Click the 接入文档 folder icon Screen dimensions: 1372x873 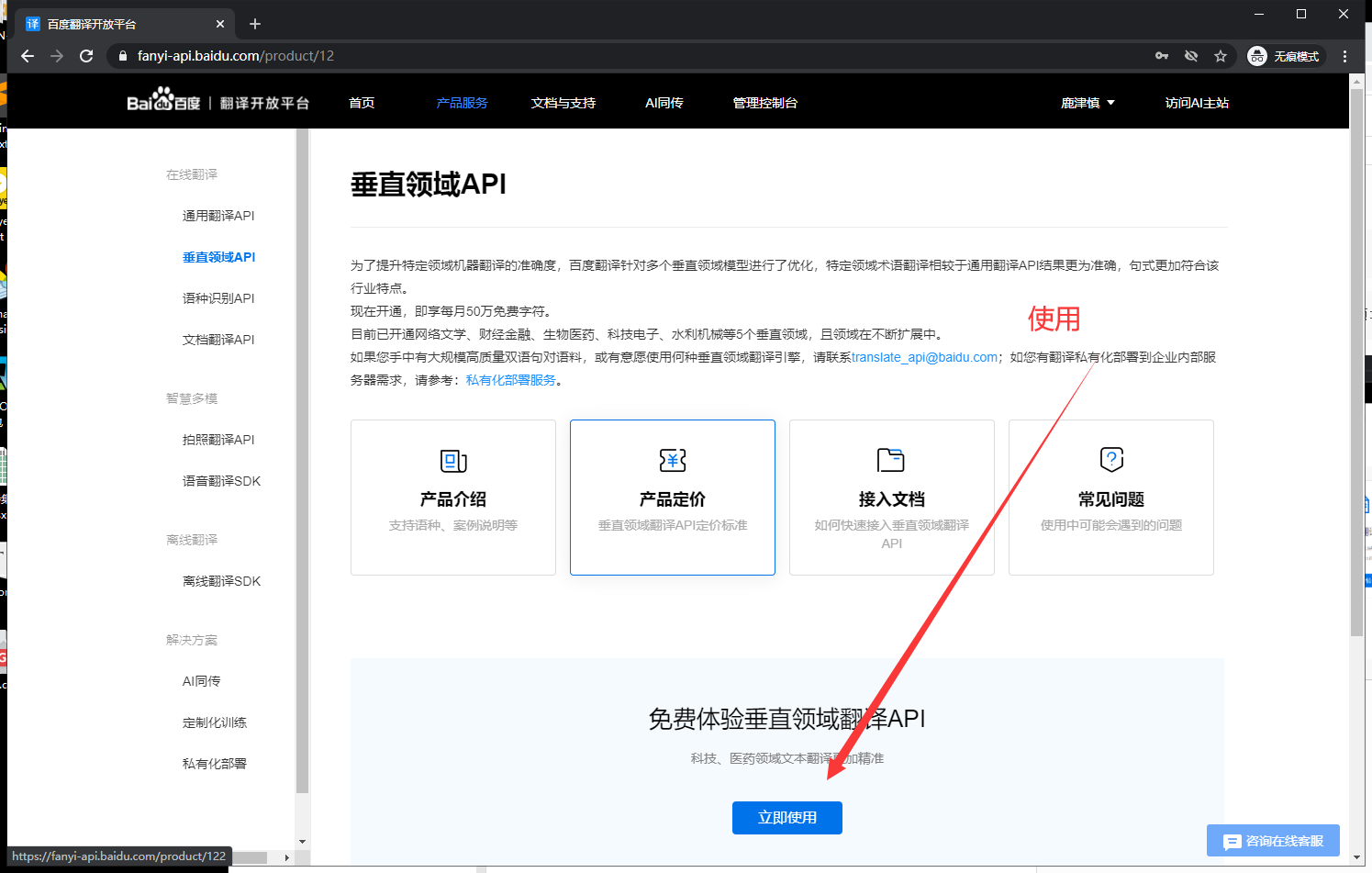point(891,459)
